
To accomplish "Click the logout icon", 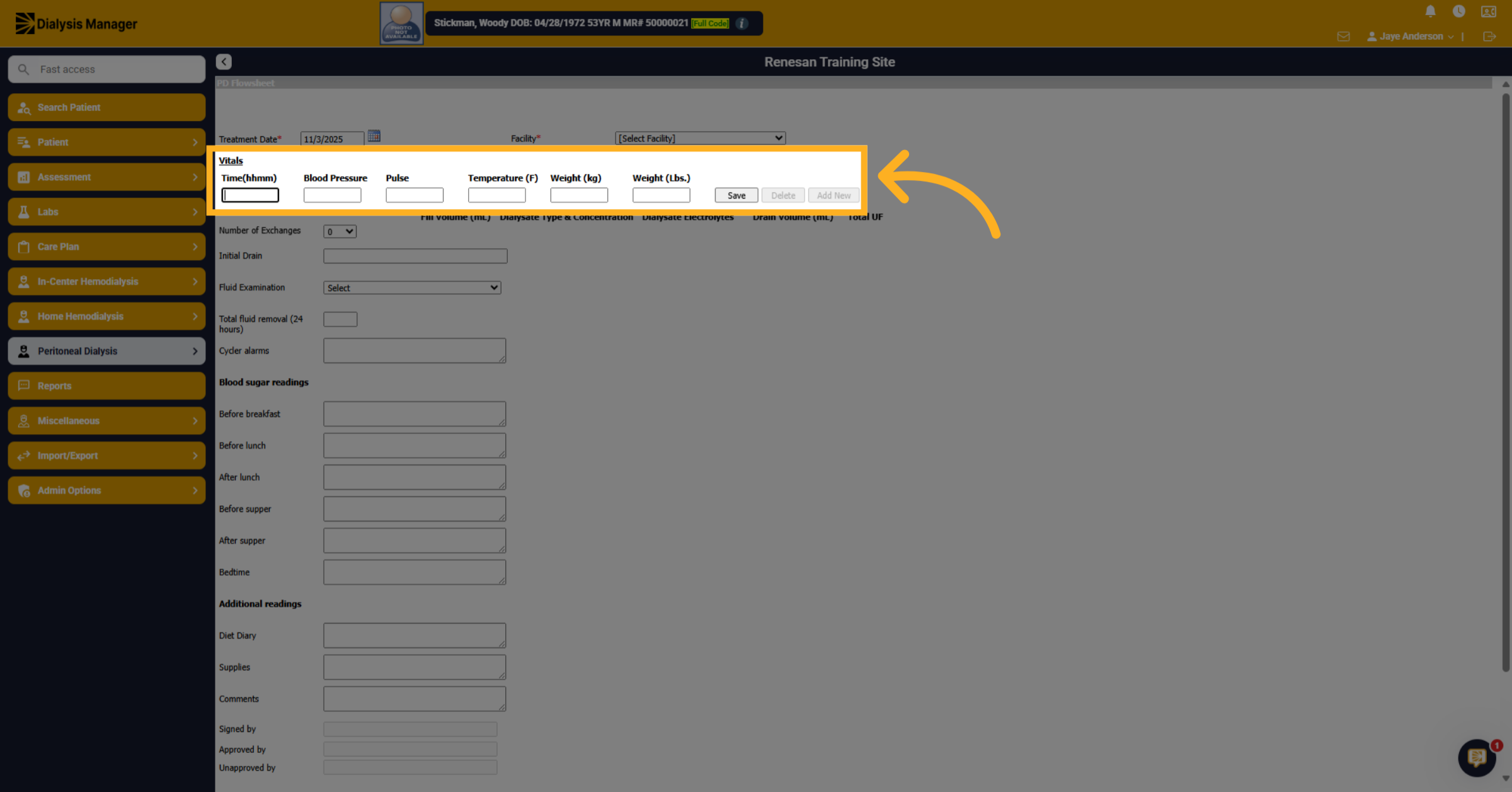I will [x=1489, y=37].
